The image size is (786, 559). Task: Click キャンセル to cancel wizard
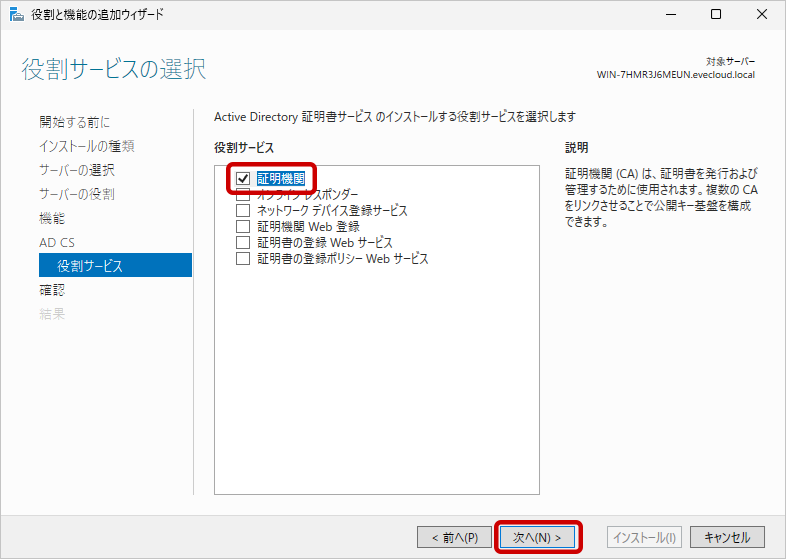click(x=727, y=537)
